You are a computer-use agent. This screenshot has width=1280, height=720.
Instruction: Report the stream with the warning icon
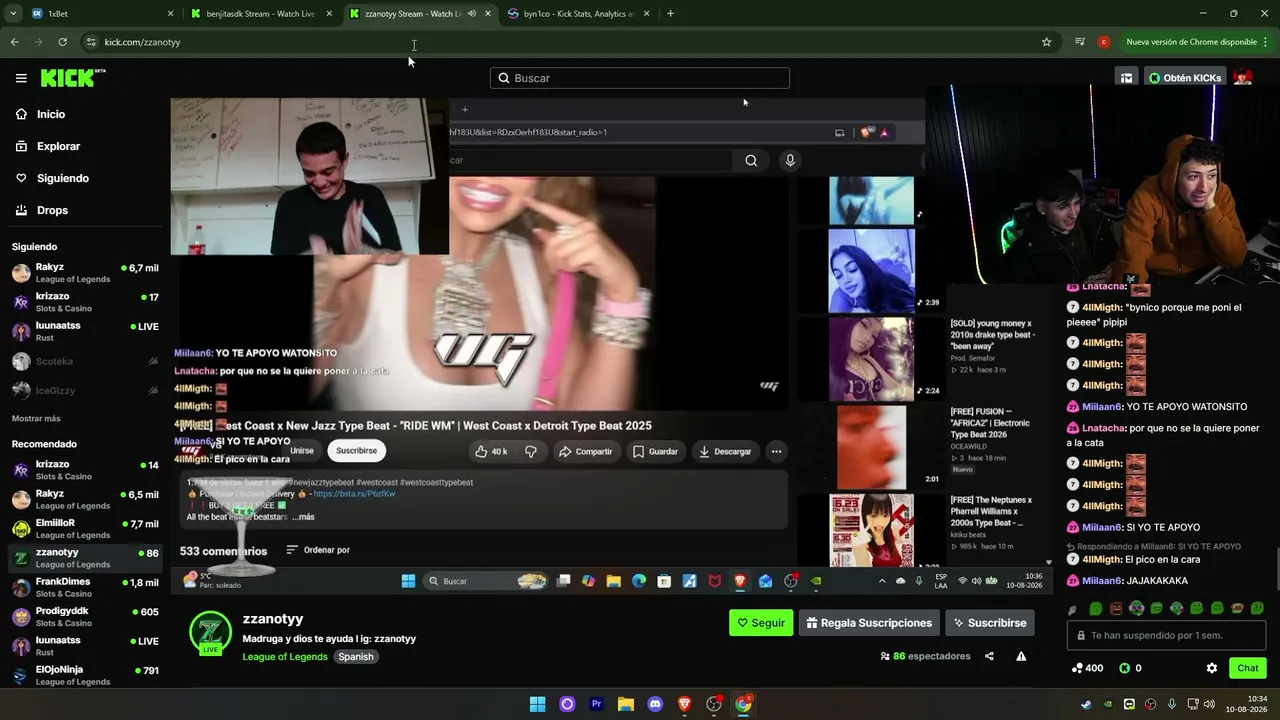pyautogui.click(x=1021, y=656)
